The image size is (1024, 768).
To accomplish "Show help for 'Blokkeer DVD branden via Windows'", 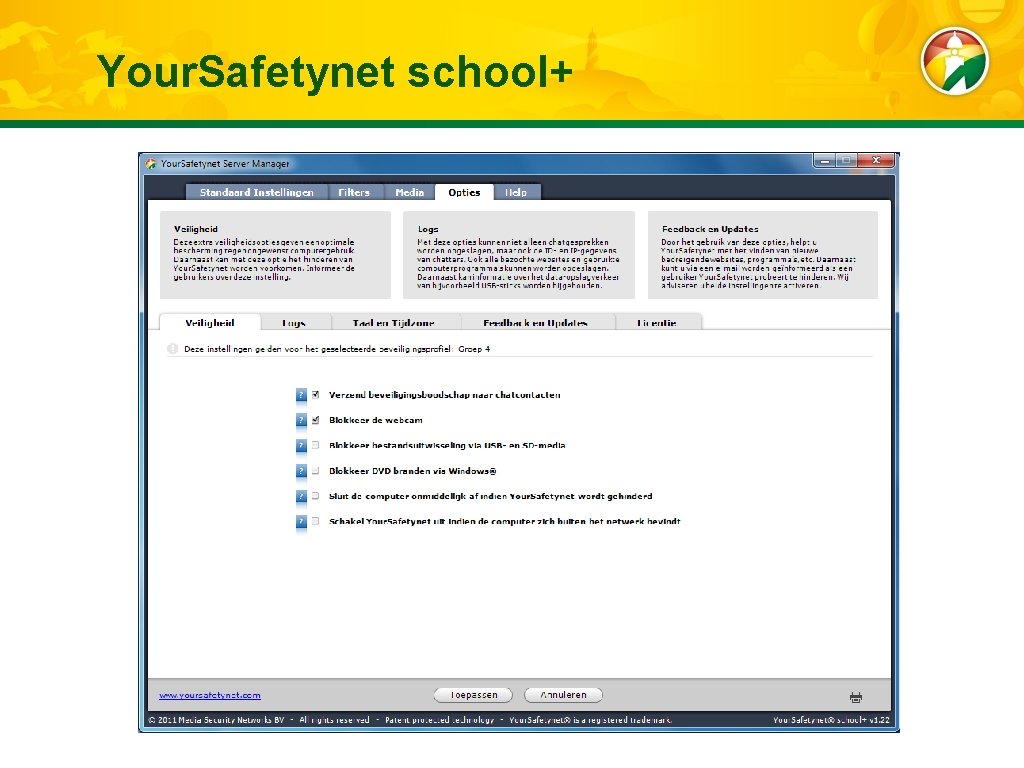I will pyautogui.click(x=301, y=471).
